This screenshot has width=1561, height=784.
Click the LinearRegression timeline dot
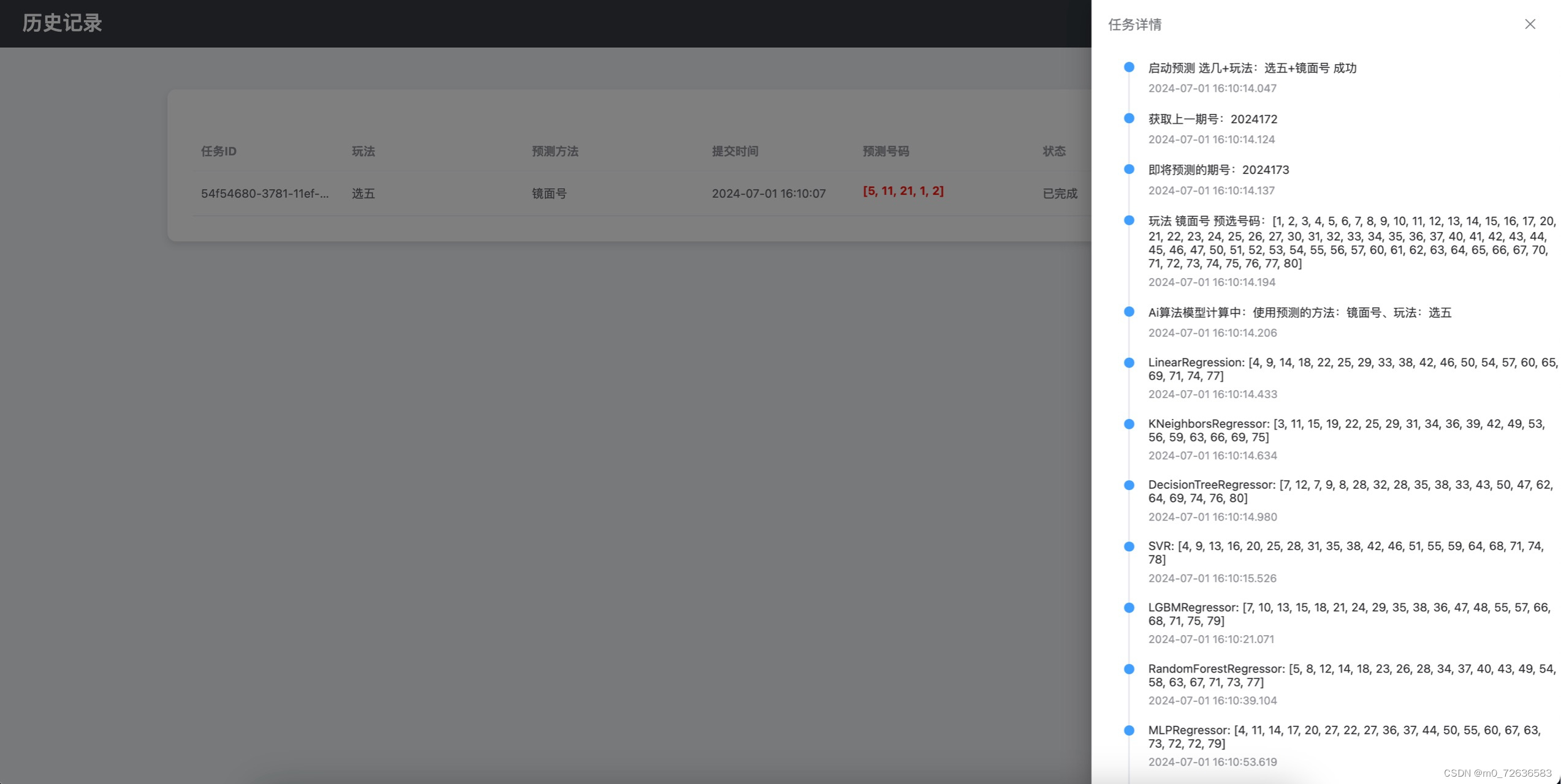tap(1129, 363)
